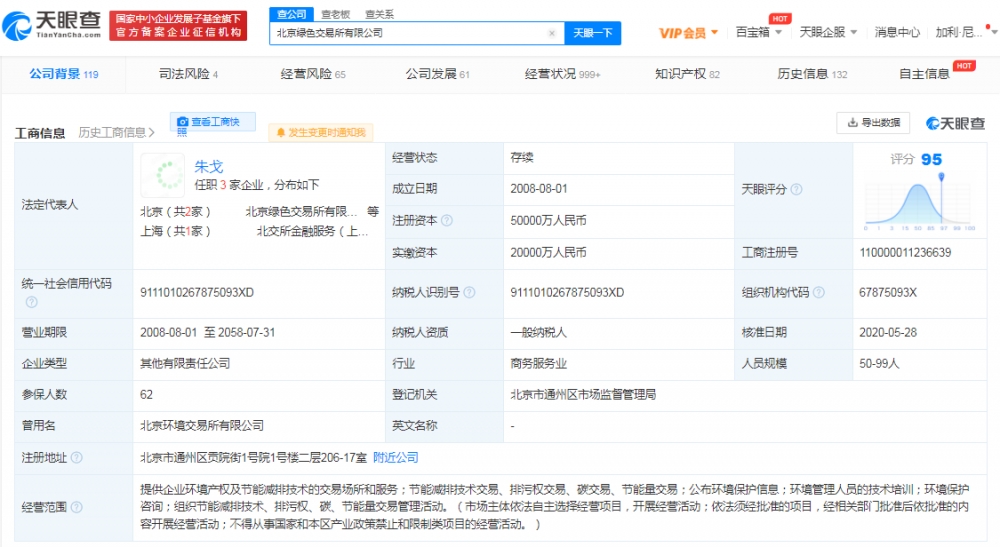Switch to 公司发展 tab

pos(438,74)
